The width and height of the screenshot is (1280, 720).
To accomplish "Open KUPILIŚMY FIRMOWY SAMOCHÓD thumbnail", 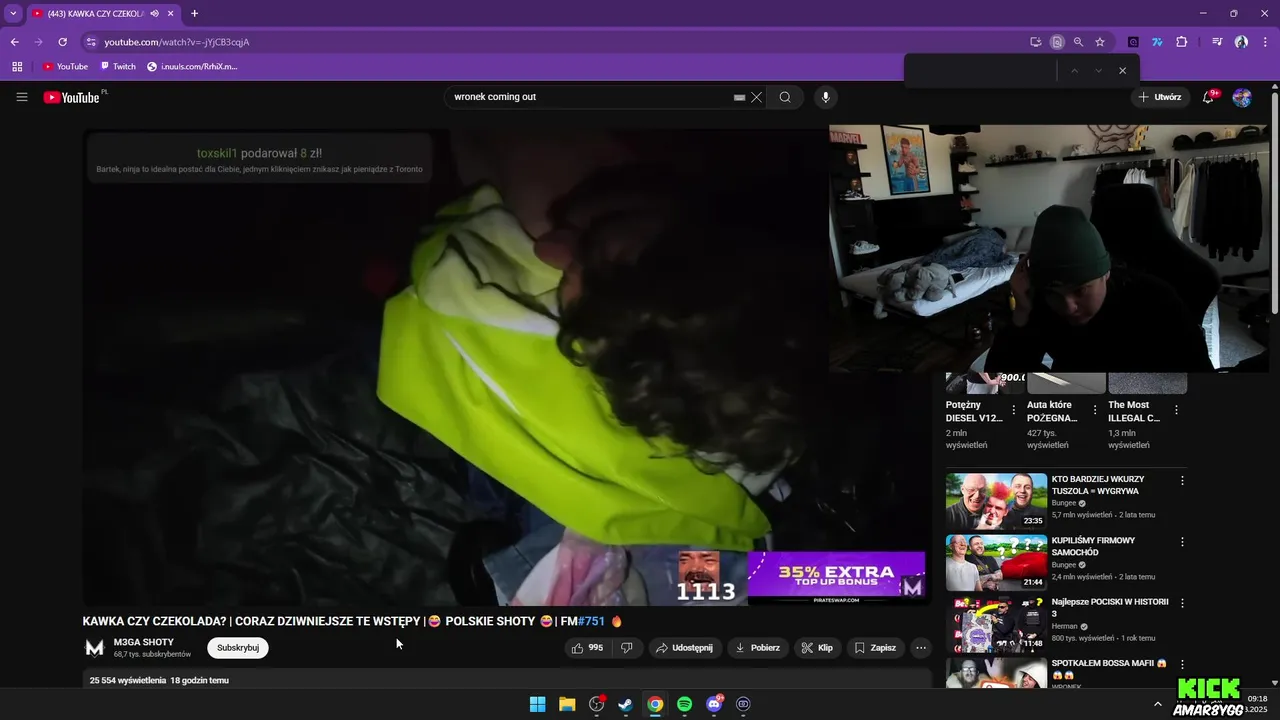I will pyautogui.click(x=996, y=562).
